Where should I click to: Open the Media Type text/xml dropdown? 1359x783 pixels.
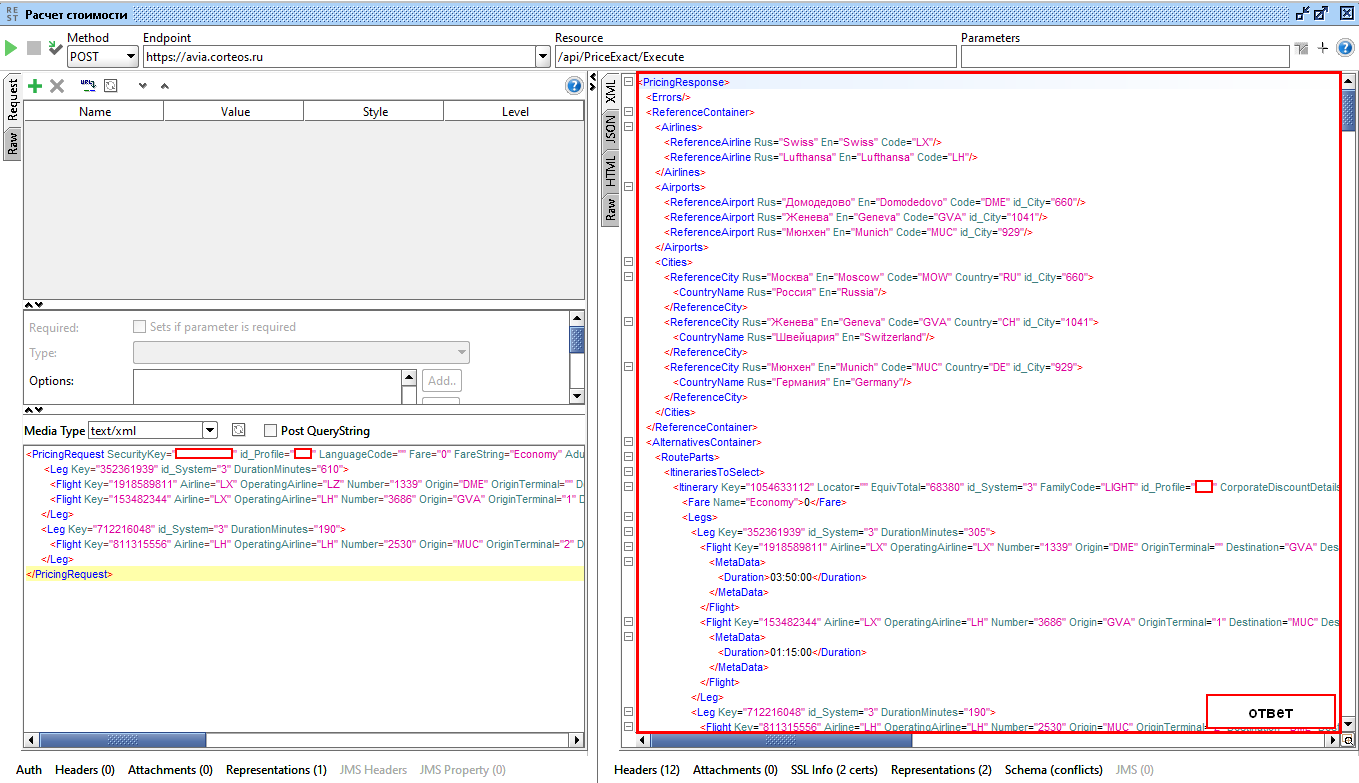[x=209, y=431]
